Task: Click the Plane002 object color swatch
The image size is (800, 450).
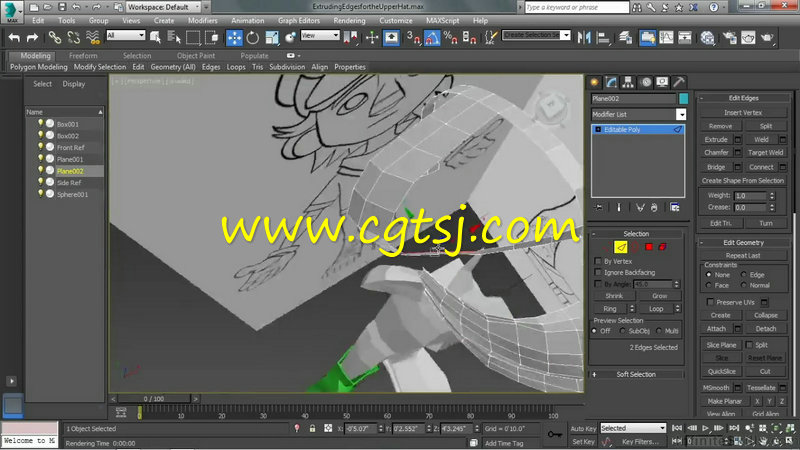Action: [683, 98]
